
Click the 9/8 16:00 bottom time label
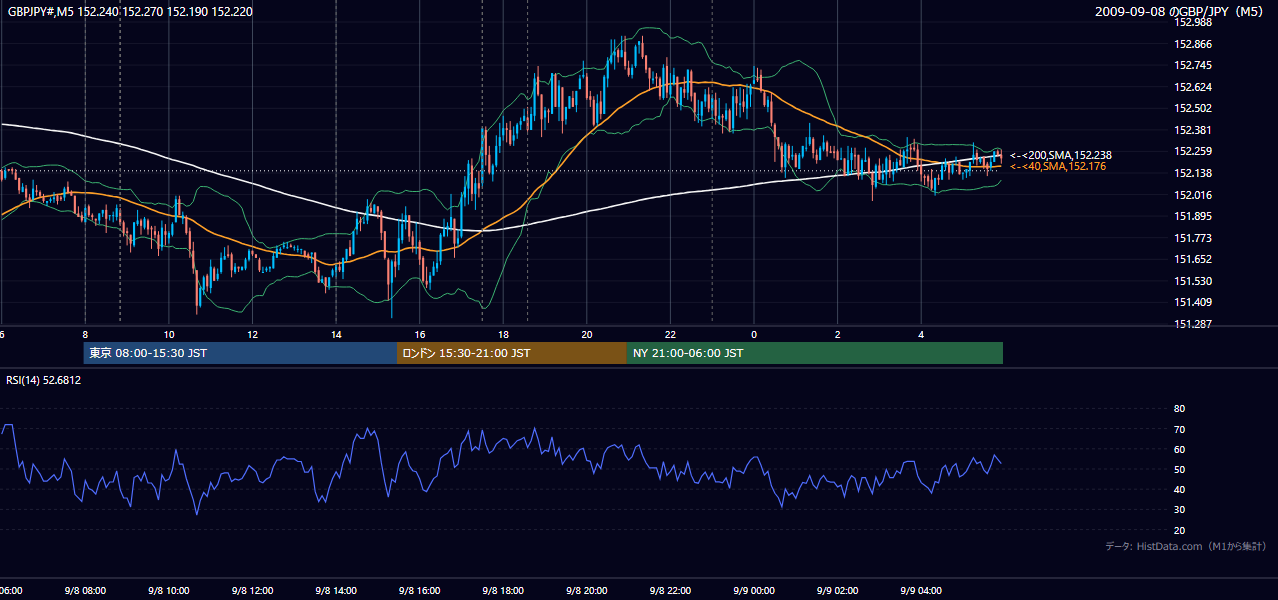[420, 591]
